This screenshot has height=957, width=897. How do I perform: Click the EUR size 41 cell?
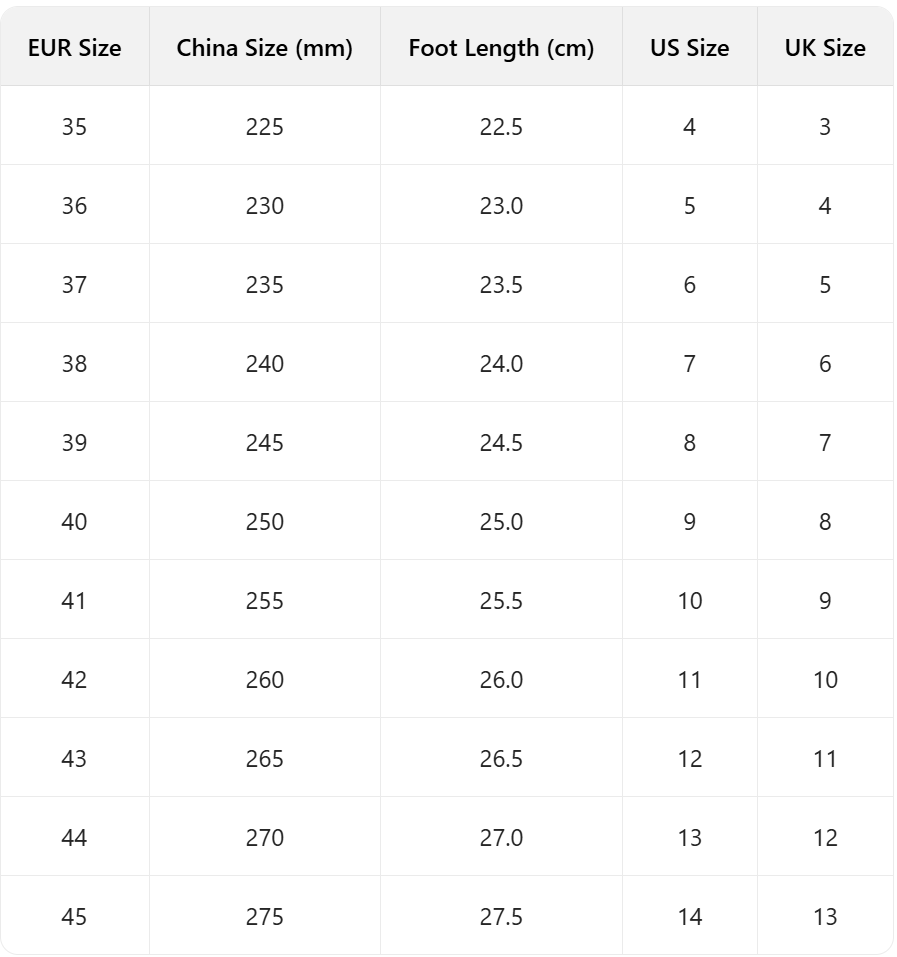[x=74, y=601]
